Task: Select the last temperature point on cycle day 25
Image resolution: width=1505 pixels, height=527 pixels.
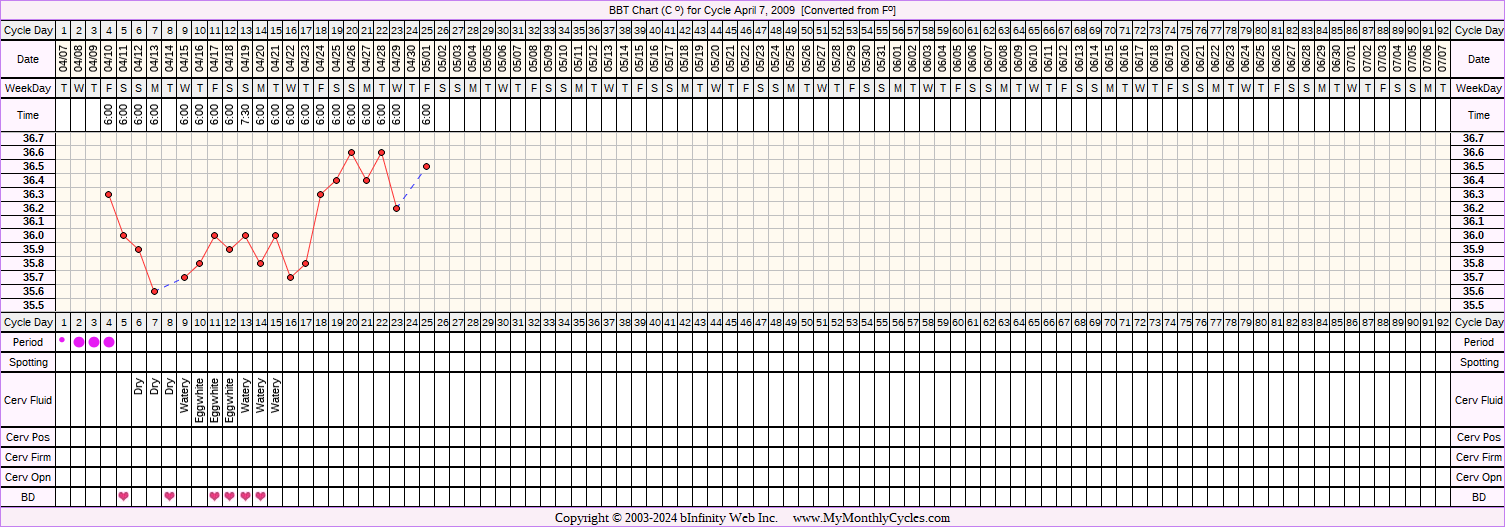Action: (427, 166)
